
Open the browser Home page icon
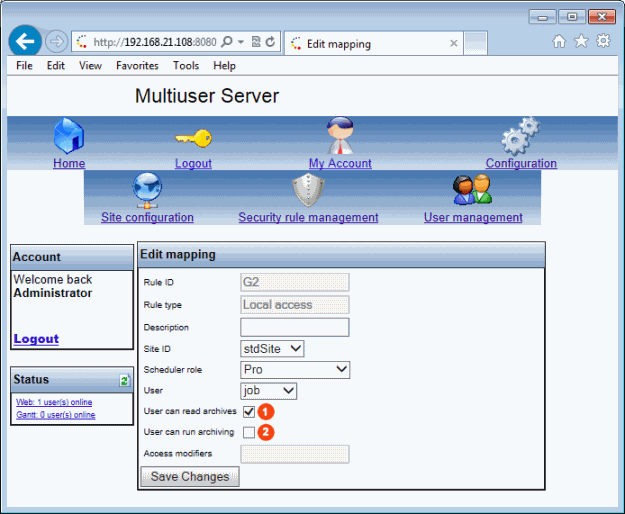pyautogui.click(x=559, y=41)
